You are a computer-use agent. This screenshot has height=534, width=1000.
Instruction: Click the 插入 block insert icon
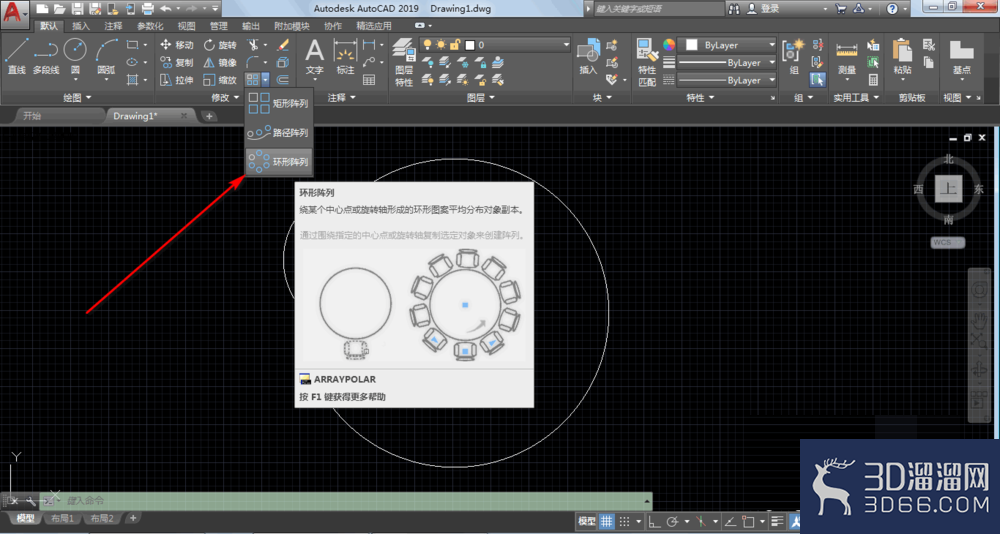588,57
